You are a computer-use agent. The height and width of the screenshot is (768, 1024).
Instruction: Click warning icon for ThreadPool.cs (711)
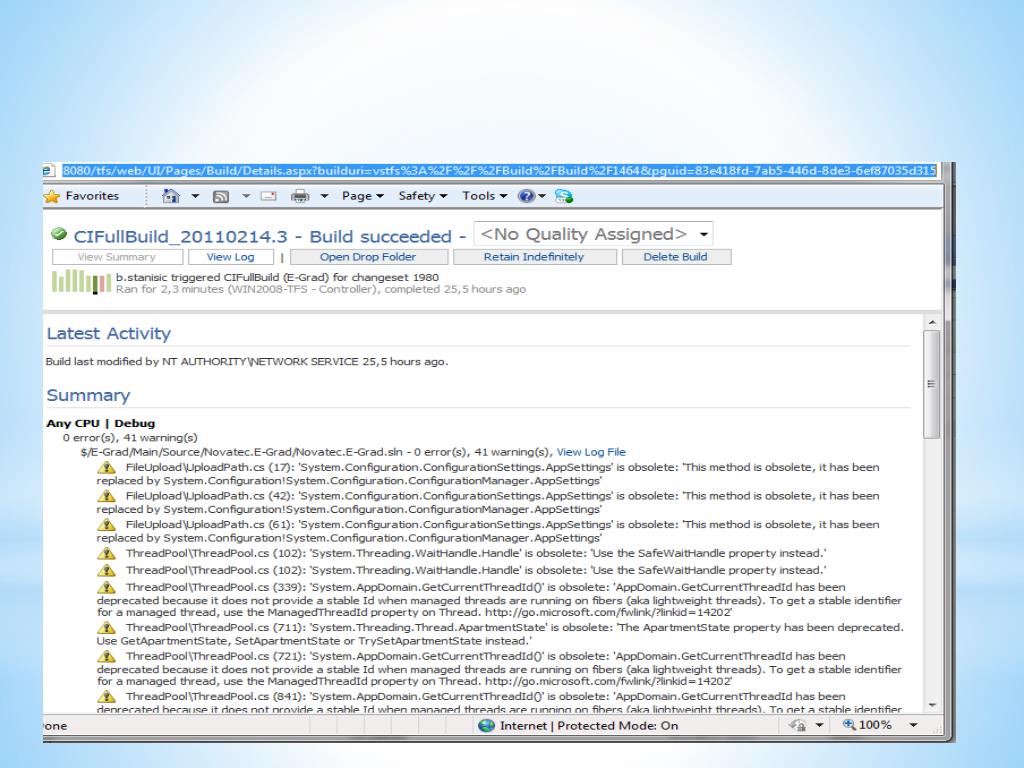(106, 628)
